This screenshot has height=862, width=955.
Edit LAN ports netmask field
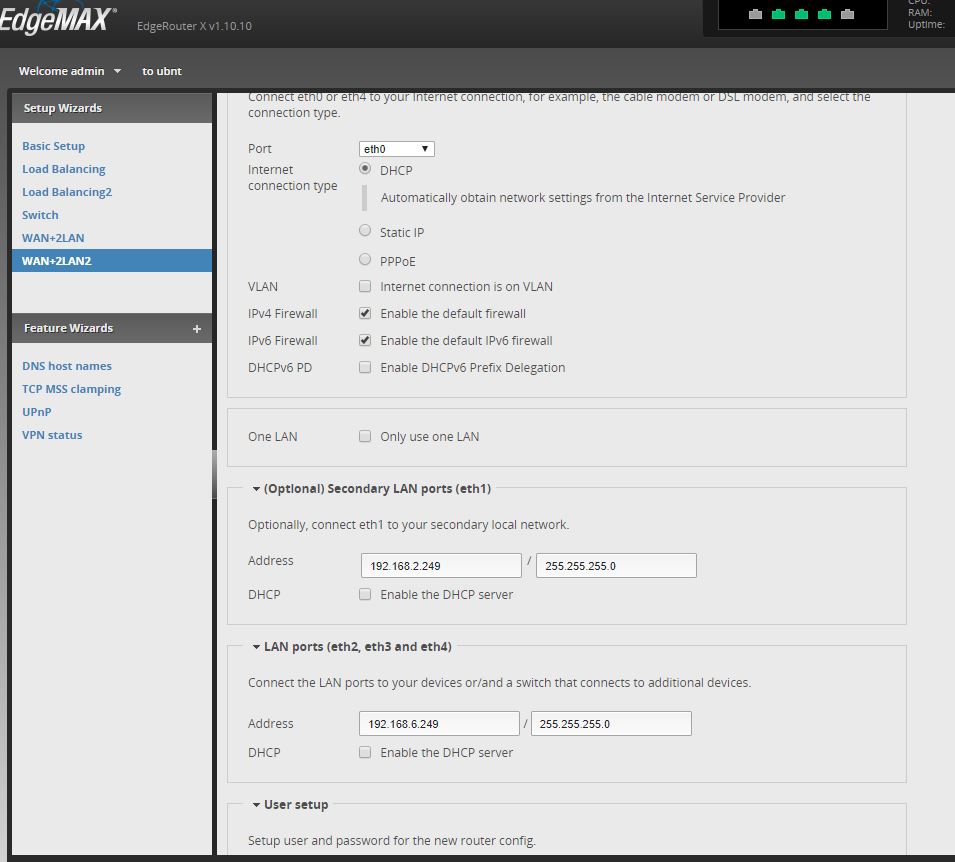tap(611, 724)
